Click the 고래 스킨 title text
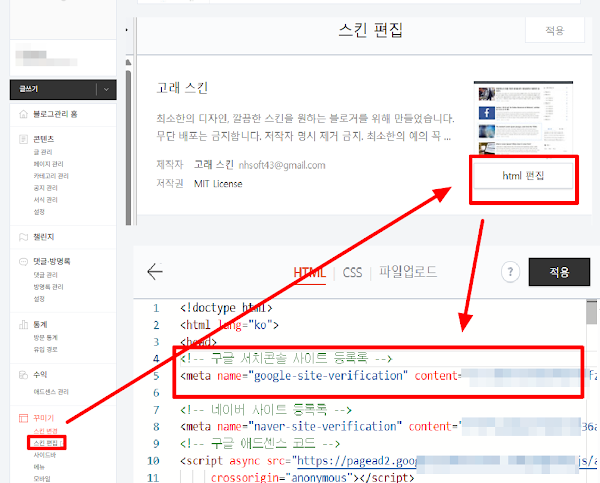This screenshot has width=600, height=483. point(182,88)
